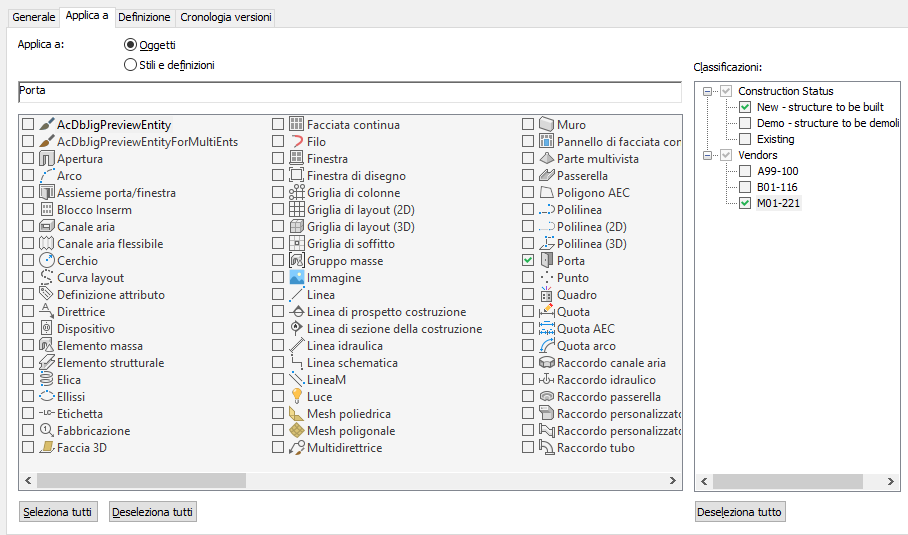Click the Mesh poligonale icon
Screen dimensions: 908x535
click(297, 431)
